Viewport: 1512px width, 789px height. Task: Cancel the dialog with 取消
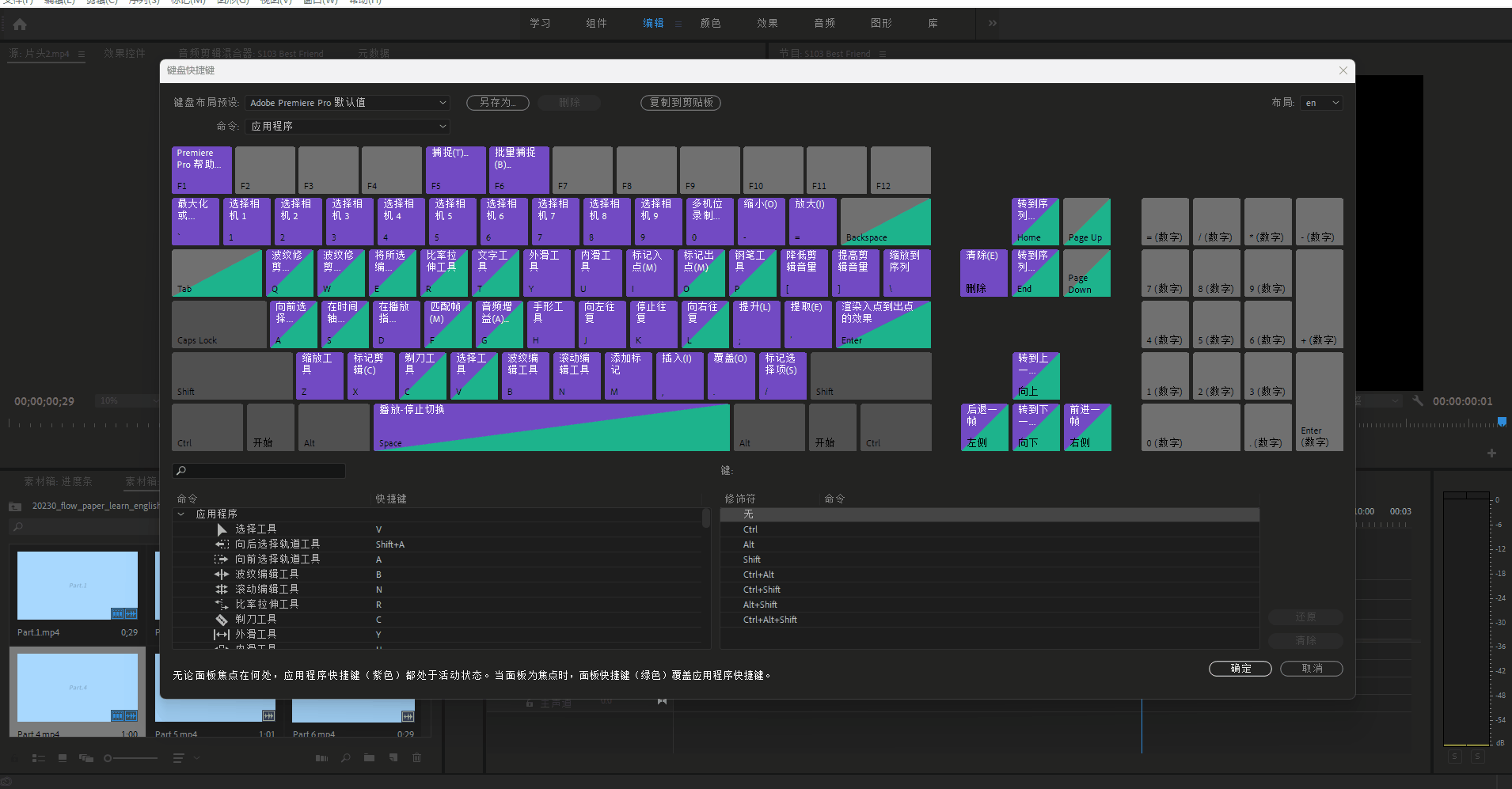(x=1312, y=669)
